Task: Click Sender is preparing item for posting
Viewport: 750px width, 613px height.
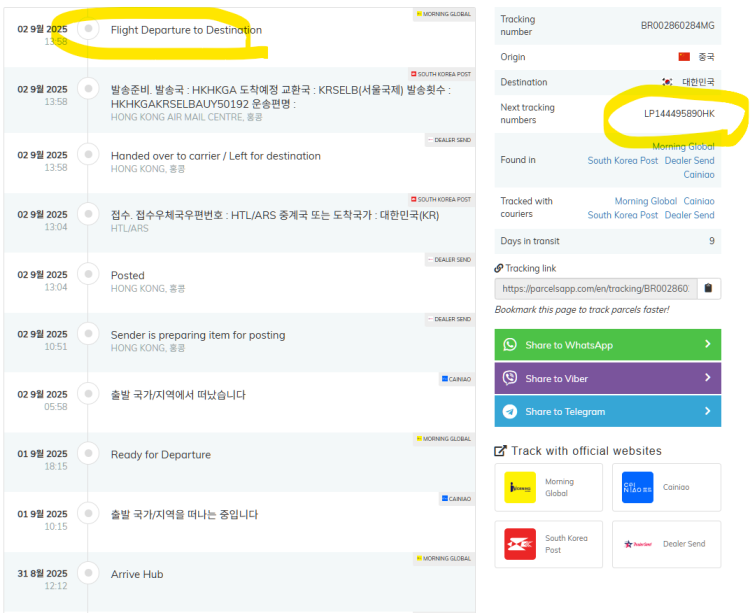Action: pos(198,335)
